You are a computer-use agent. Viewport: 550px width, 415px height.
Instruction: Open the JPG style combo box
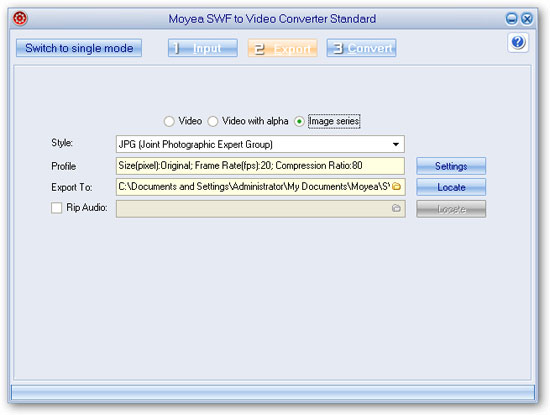click(x=260, y=144)
